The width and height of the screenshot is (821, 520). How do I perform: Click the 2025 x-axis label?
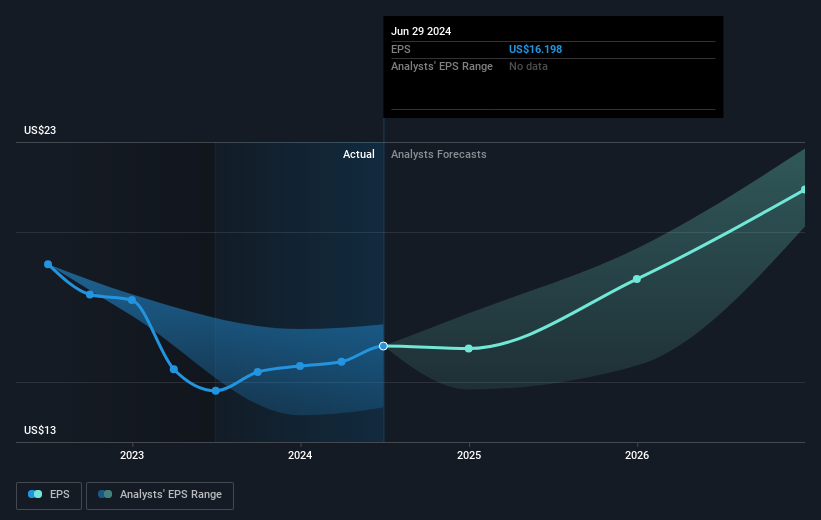click(469, 455)
